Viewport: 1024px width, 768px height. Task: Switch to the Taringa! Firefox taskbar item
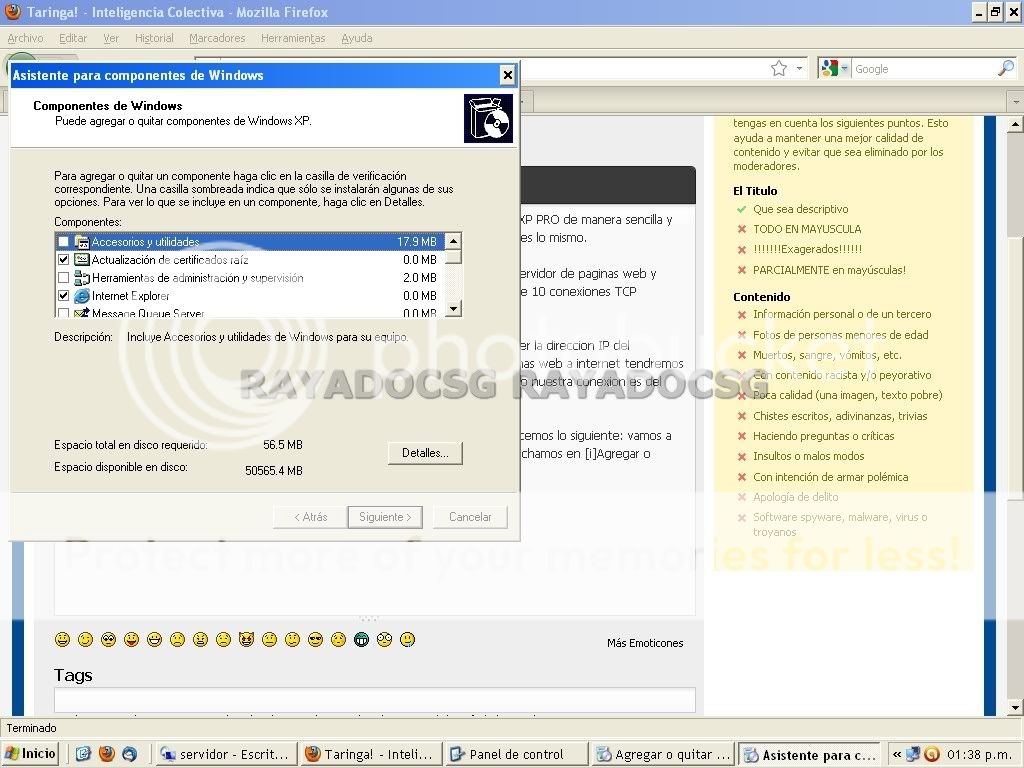371,754
